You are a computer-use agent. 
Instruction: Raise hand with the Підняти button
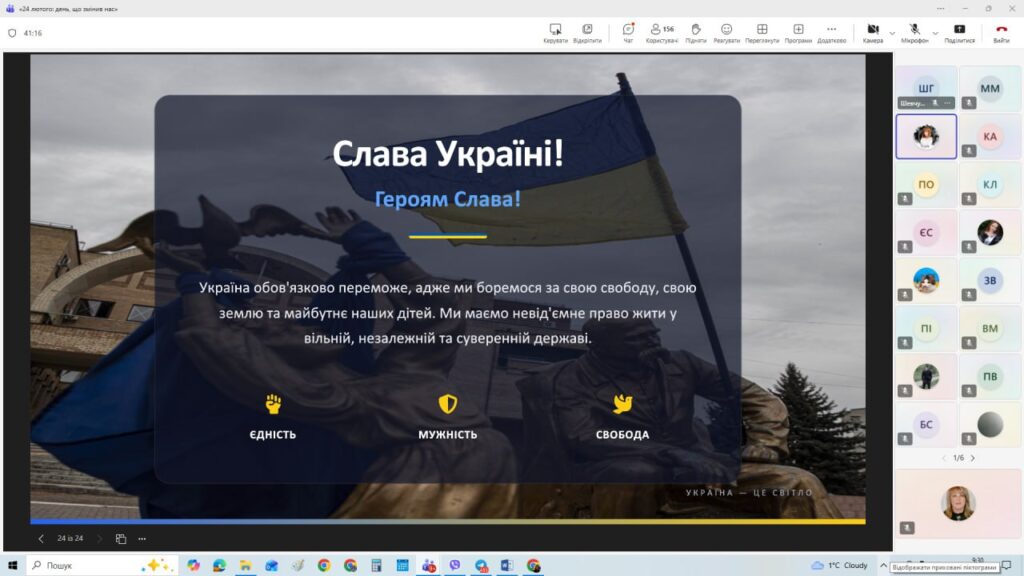696,32
